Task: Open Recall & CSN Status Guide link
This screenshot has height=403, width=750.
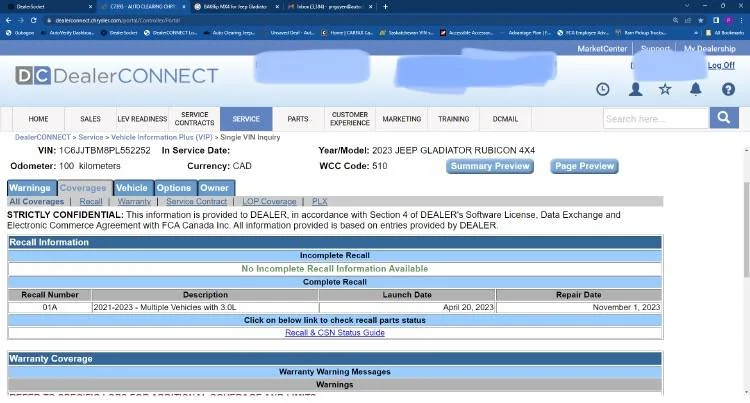Action: (x=335, y=333)
